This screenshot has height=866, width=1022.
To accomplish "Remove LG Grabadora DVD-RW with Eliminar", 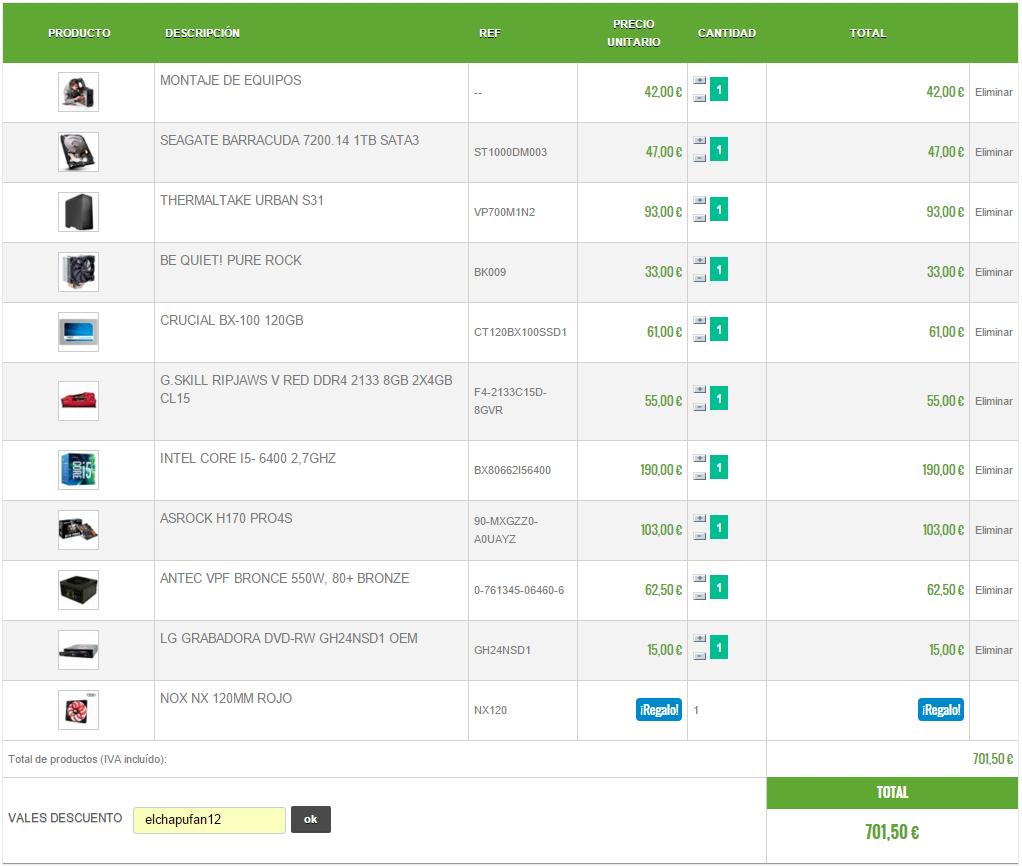I will point(993,650).
